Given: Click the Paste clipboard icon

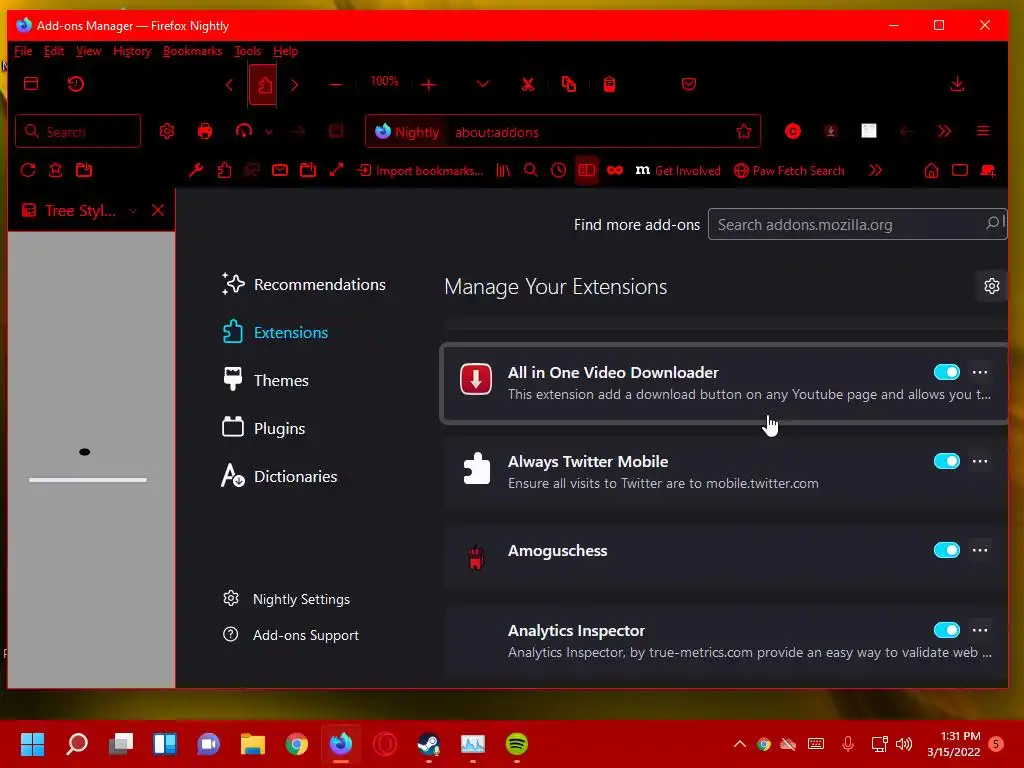Looking at the screenshot, I should (x=609, y=84).
